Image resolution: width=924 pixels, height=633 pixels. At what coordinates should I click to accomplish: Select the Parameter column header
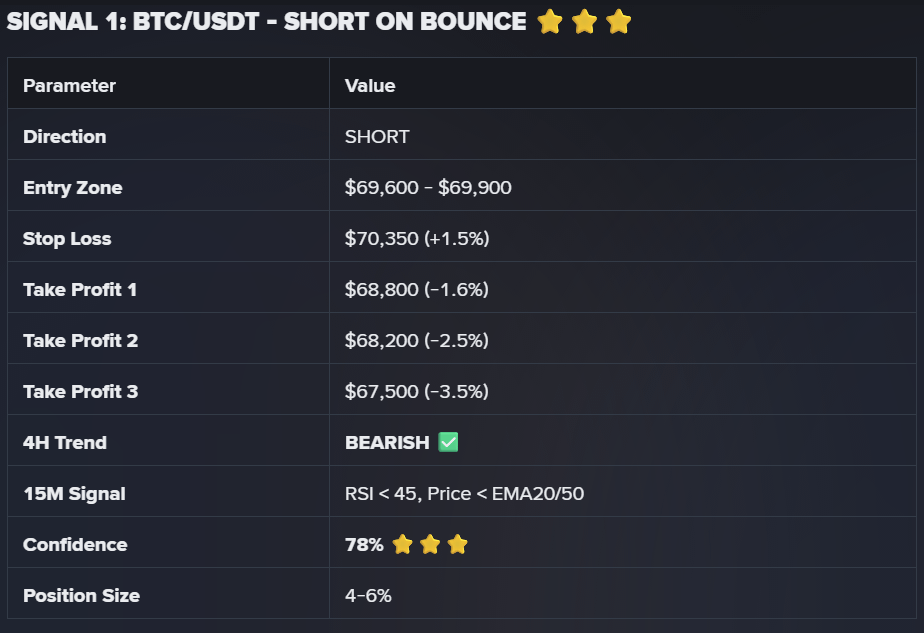(70, 85)
